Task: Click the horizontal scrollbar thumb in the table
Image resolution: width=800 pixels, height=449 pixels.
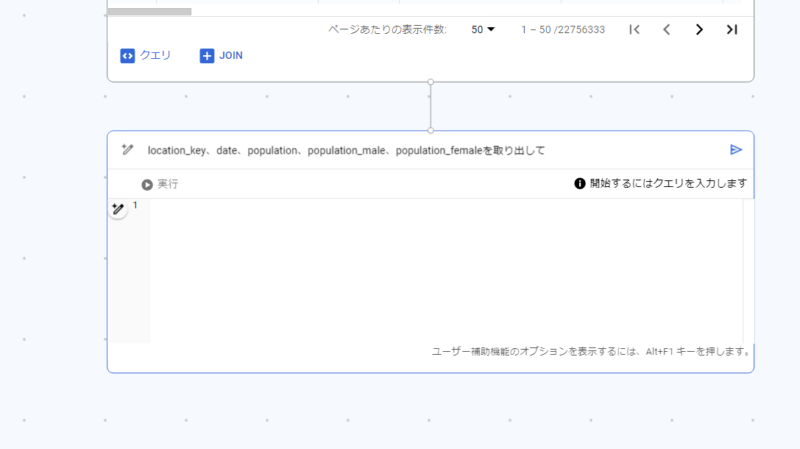Action: pos(149,11)
